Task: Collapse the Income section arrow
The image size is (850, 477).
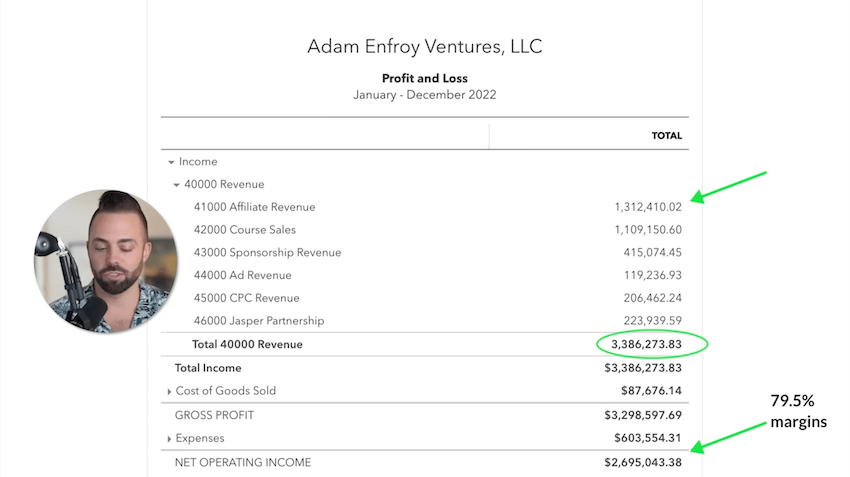Action: pyautogui.click(x=171, y=162)
